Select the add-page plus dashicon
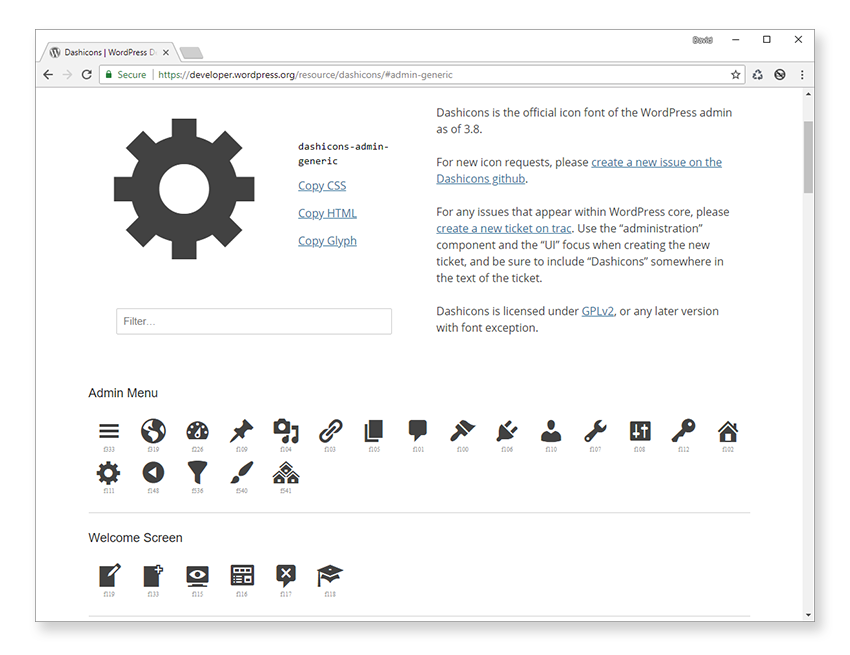The width and height of the screenshot is (850, 655). coord(153,576)
